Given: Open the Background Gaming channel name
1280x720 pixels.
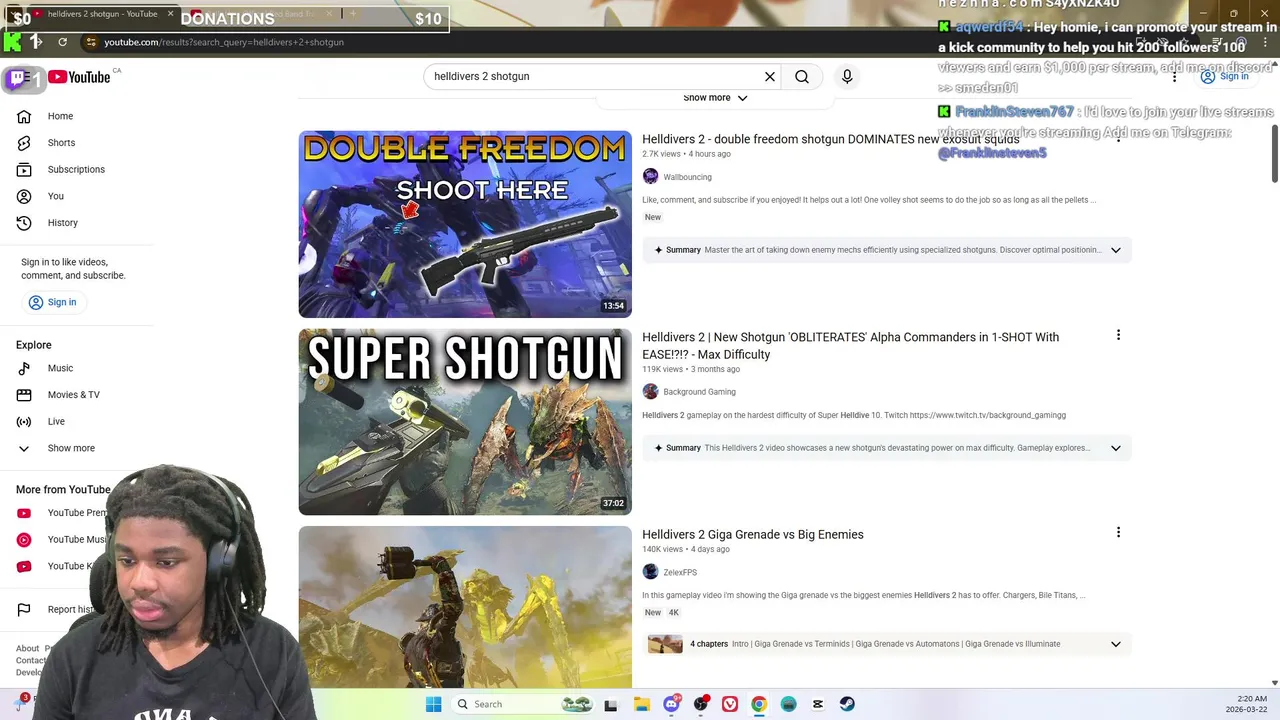Looking at the screenshot, I should [x=699, y=392].
